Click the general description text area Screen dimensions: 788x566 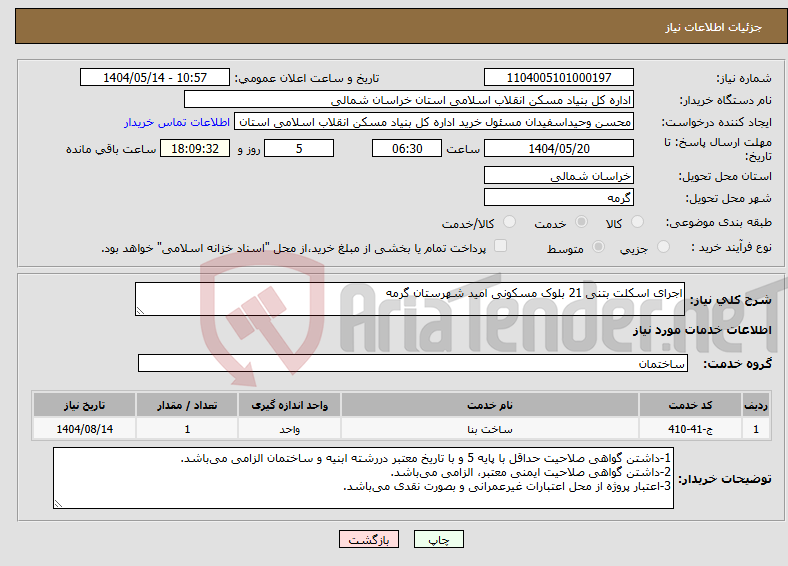410,299
